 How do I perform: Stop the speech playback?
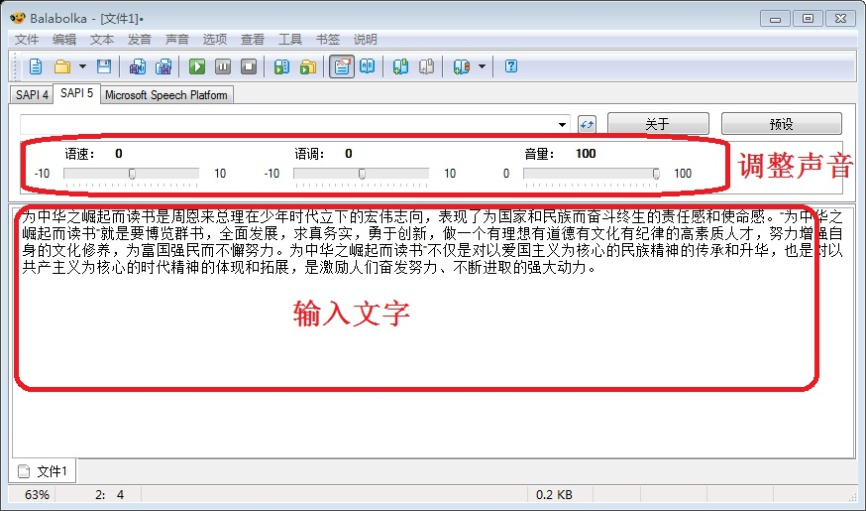point(249,67)
